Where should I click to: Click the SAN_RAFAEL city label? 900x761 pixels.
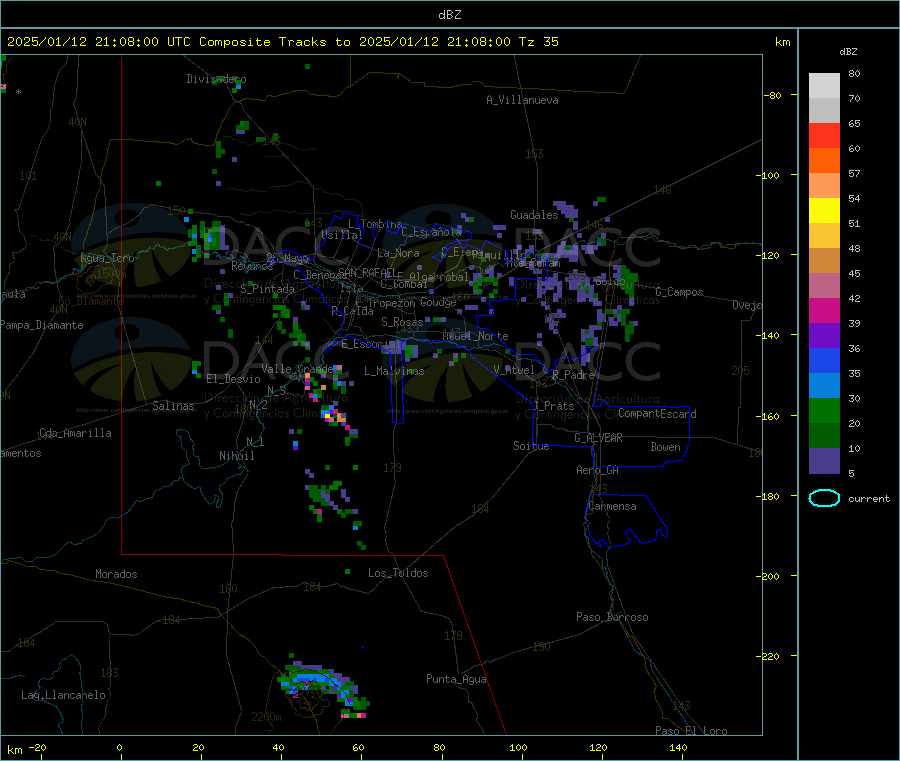[367, 272]
